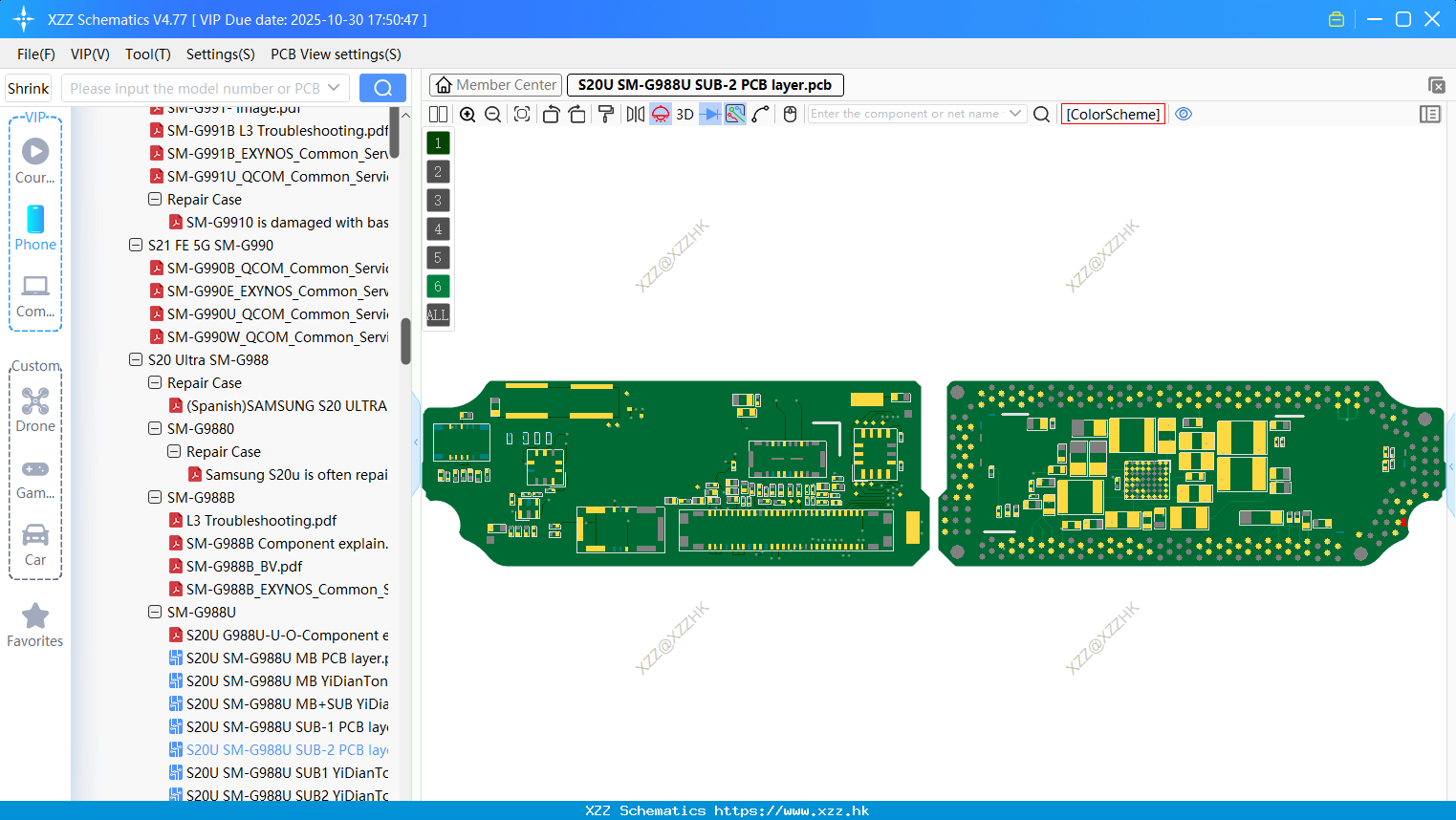
Task: Collapse Repair Case above SM-G9910 entry
Action: (155, 200)
